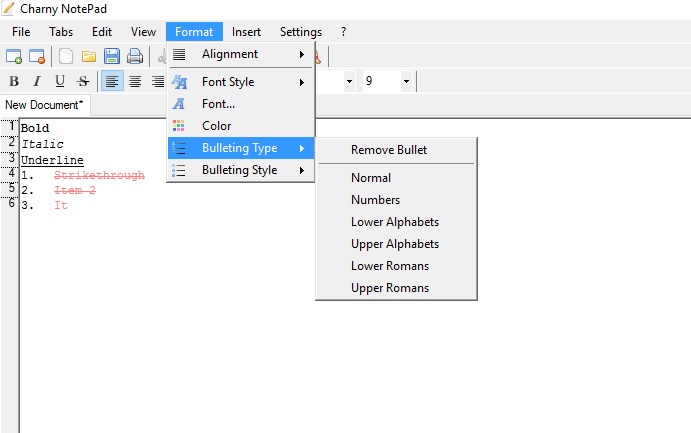Create a new blank document from toolbar
Screen dimensions: 691x433
click(66, 56)
